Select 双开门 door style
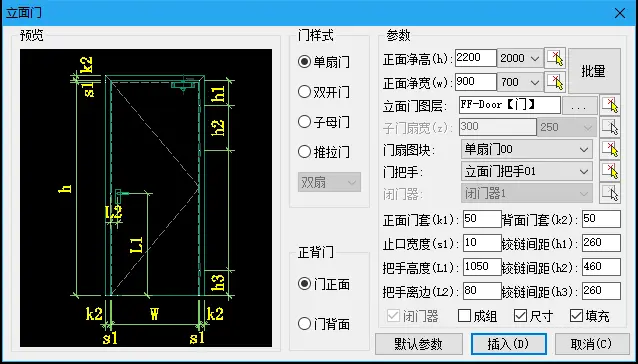The width and height of the screenshot is (638, 364). click(324, 92)
